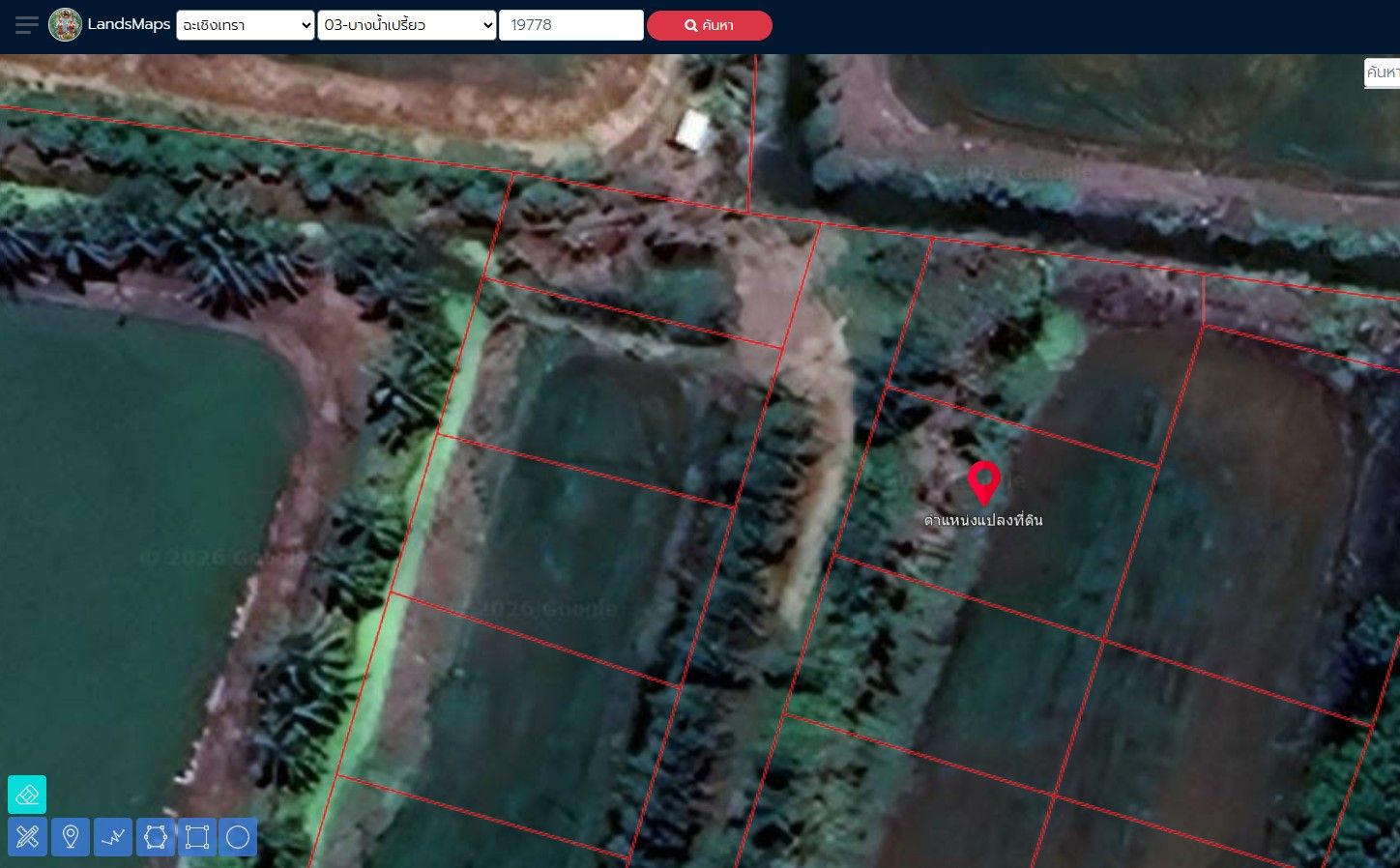Click the magnifier icon in search button
The width and height of the screenshot is (1400, 868).
[x=691, y=26]
